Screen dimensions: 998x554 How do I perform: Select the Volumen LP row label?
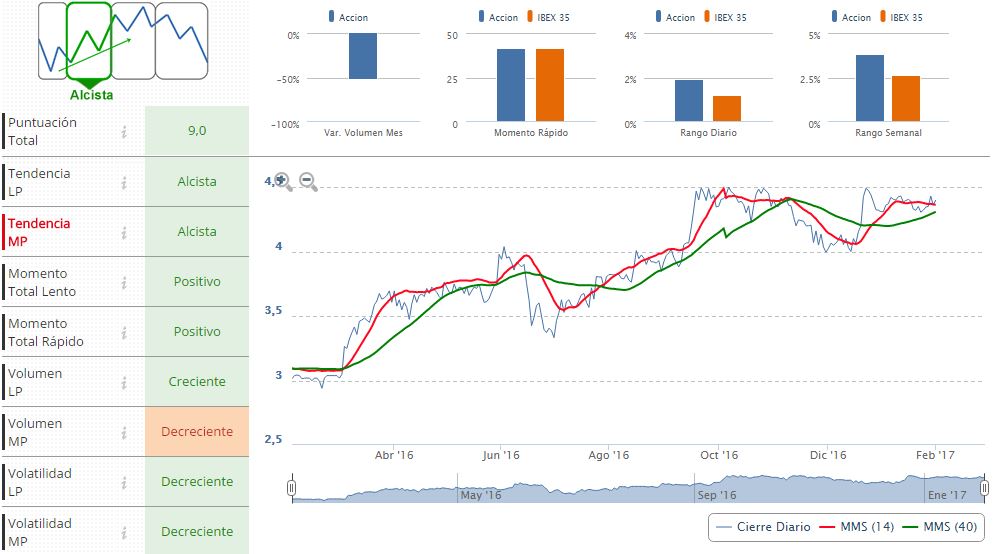click(36, 382)
